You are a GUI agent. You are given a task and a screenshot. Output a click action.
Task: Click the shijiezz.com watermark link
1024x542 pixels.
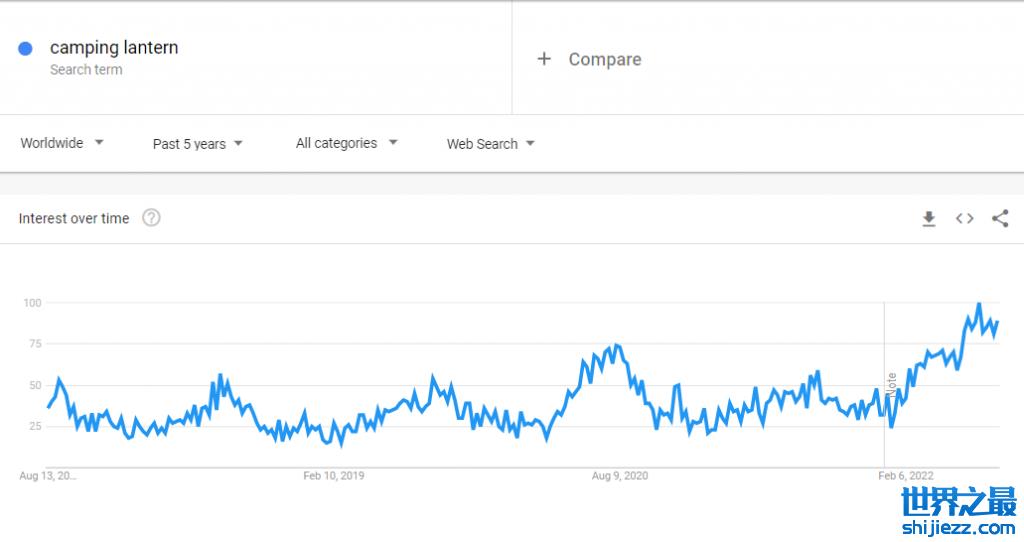coord(958,526)
